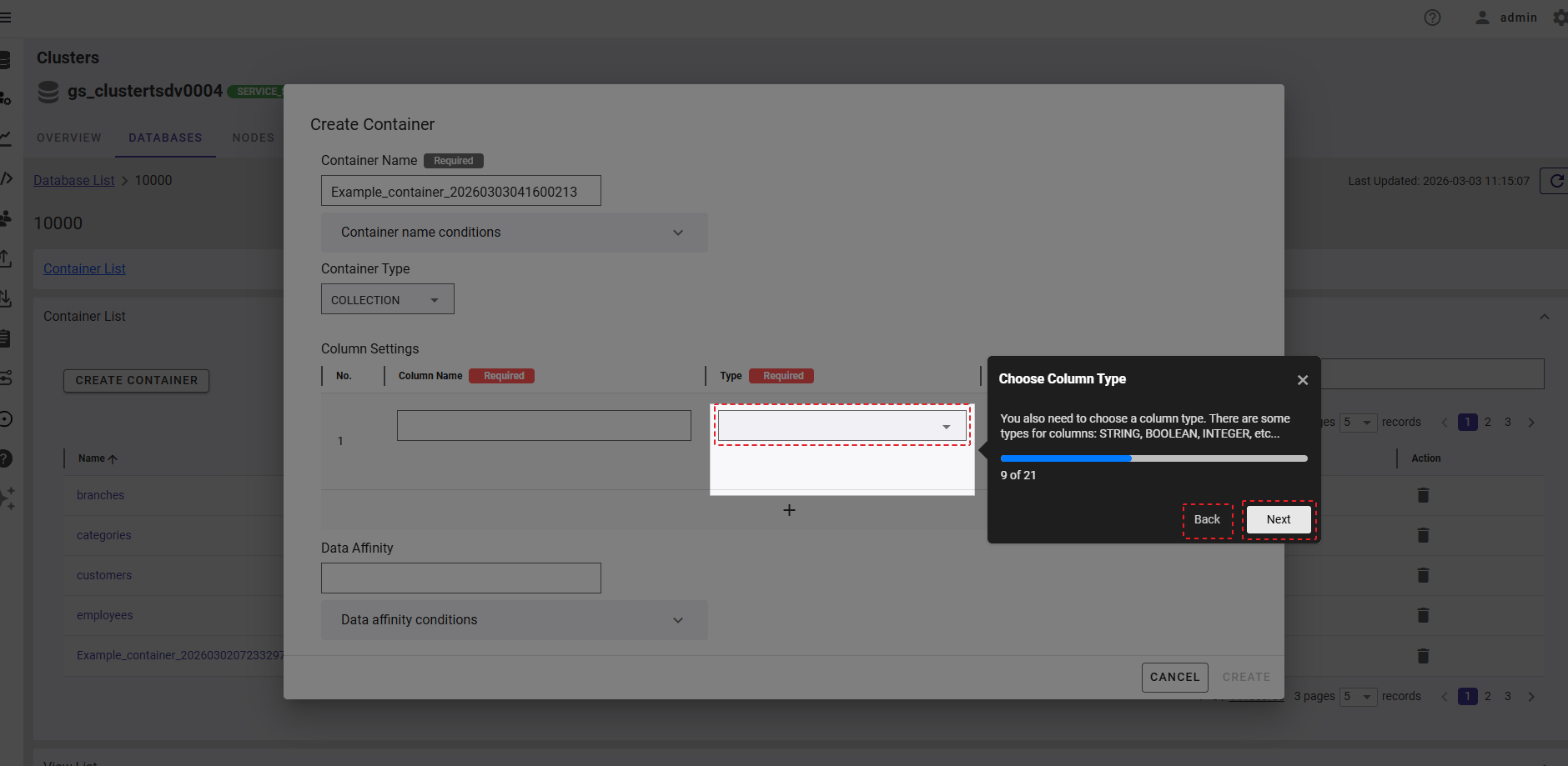Open the settings gear icon
Image resolution: width=1568 pixels, height=766 pixels.
click(x=1560, y=18)
